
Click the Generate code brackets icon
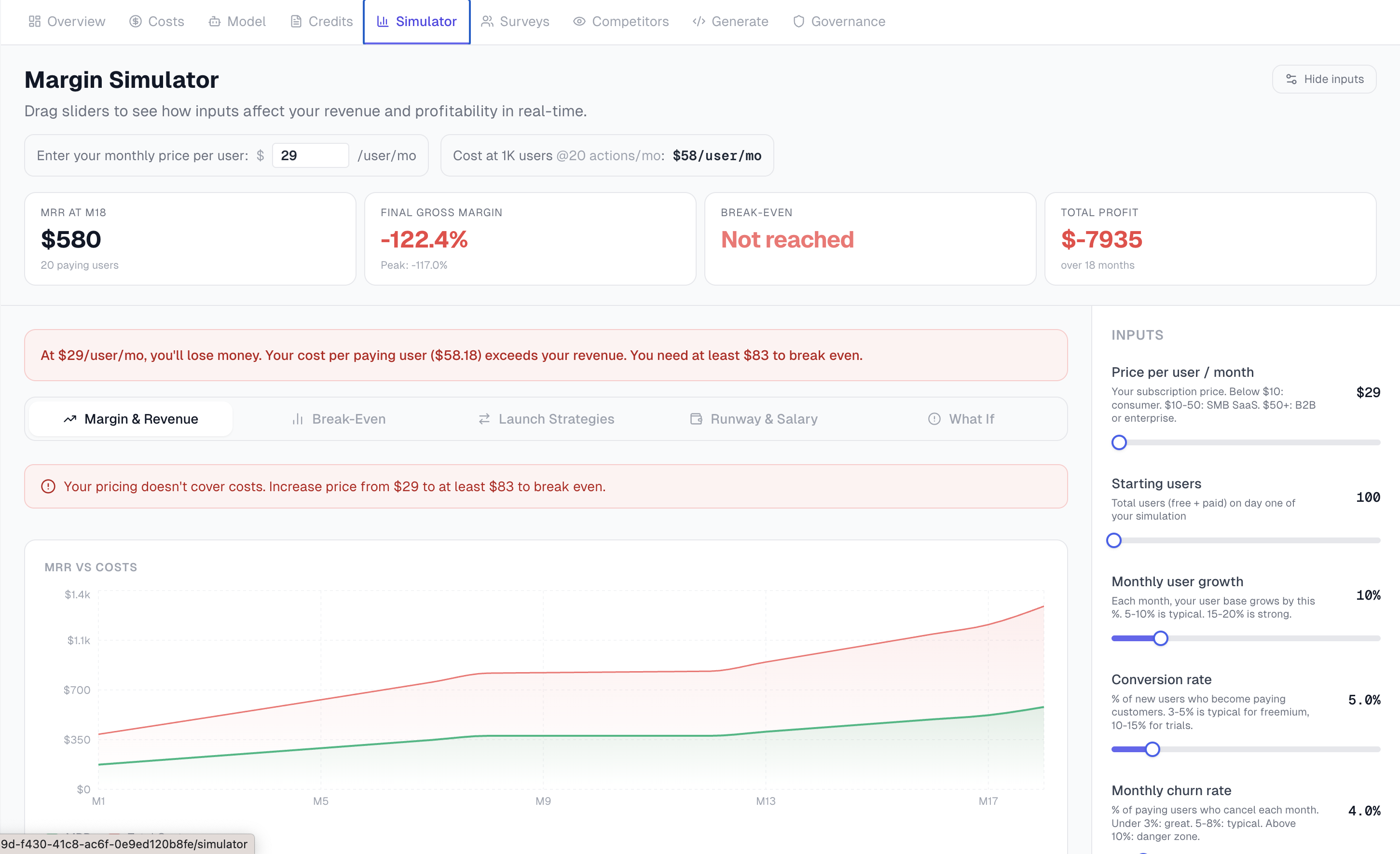[x=699, y=22]
